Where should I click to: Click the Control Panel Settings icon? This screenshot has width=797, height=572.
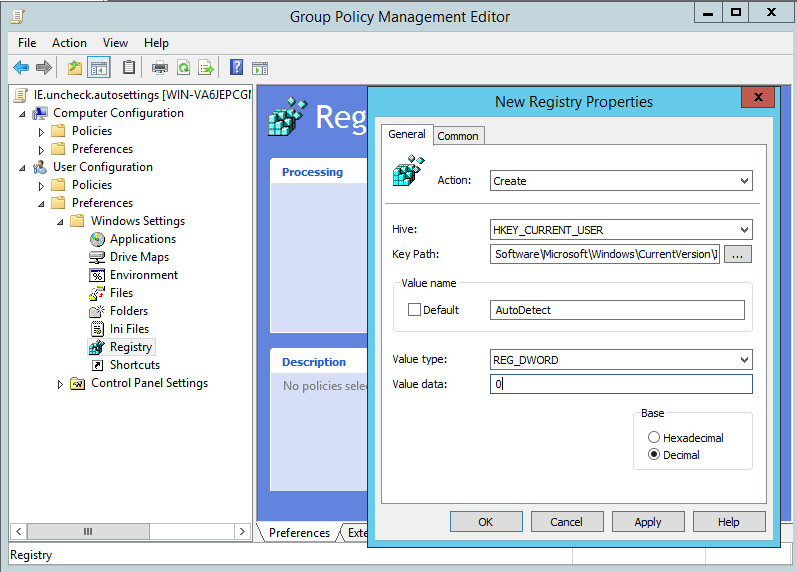click(x=78, y=383)
